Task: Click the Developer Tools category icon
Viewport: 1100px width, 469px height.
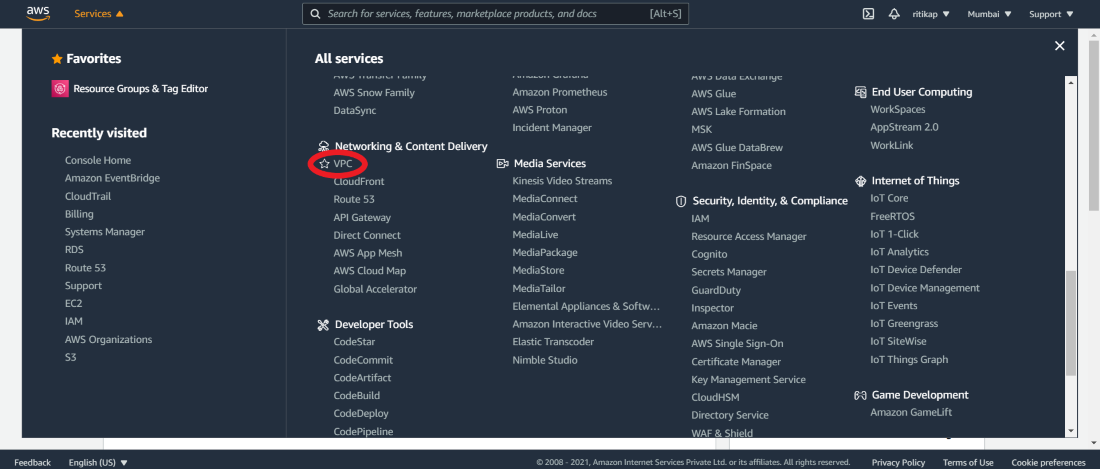Action: point(323,325)
